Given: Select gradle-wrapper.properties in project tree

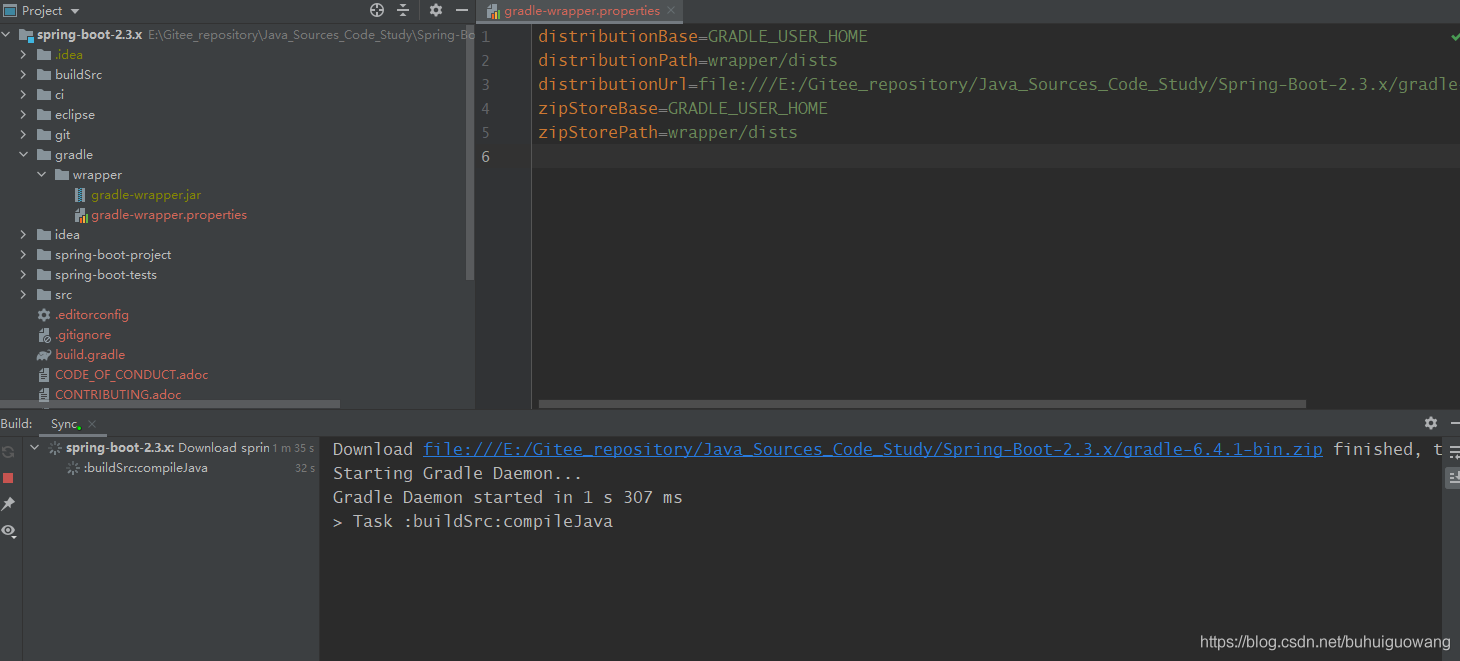Looking at the screenshot, I should point(169,215).
